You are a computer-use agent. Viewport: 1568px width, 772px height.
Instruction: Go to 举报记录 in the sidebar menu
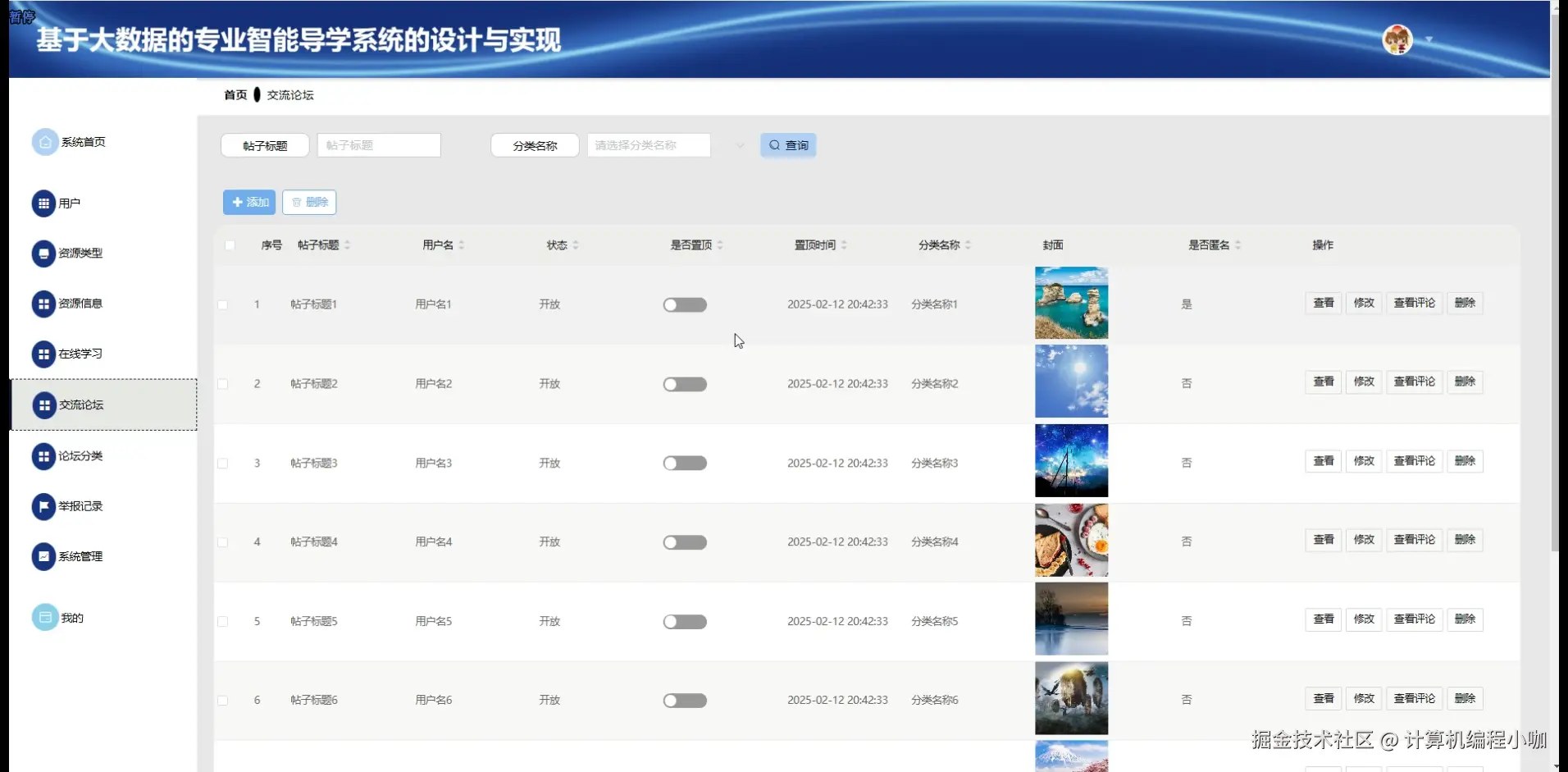click(x=80, y=507)
